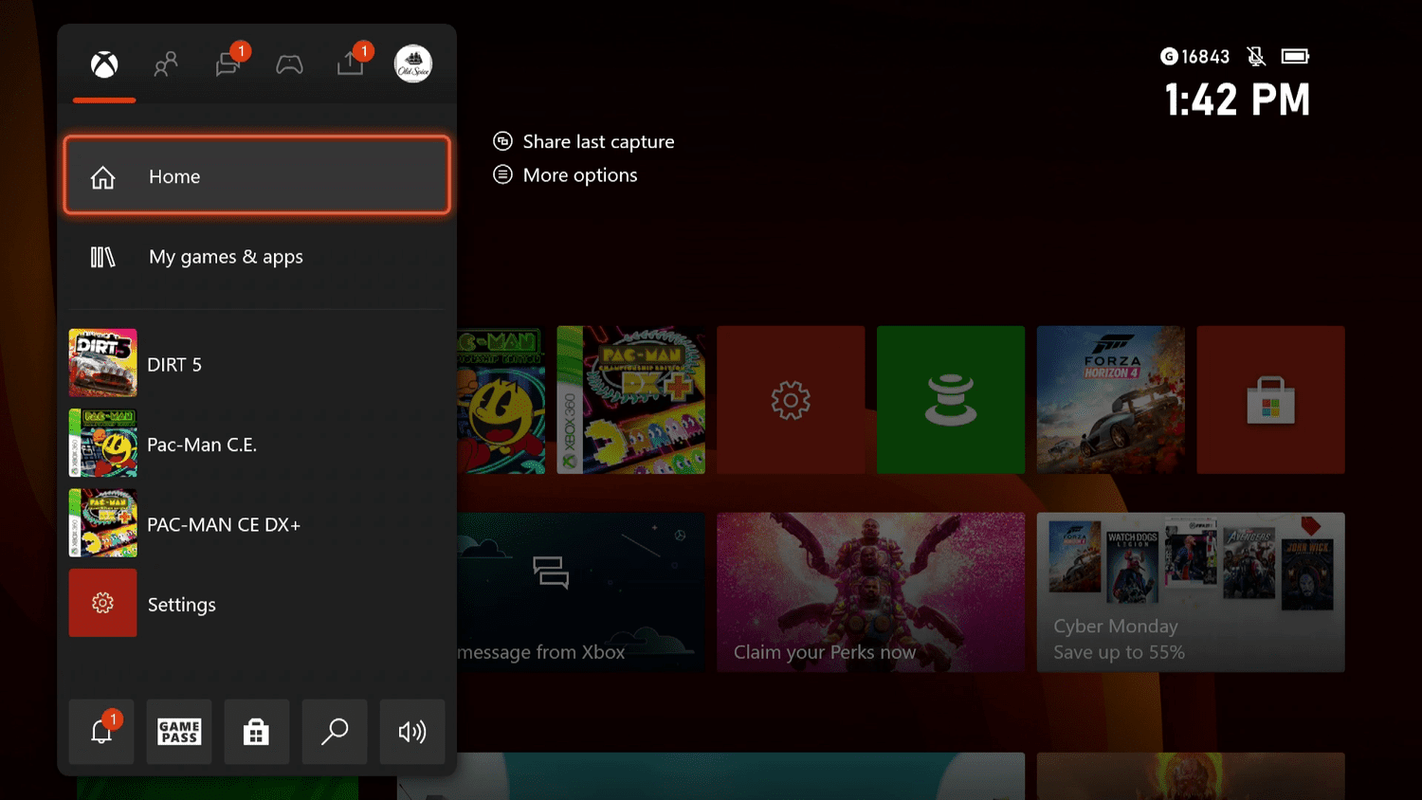The image size is (1422, 800).
Task: Click the muted microphone status icon
Action: click(1257, 57)
